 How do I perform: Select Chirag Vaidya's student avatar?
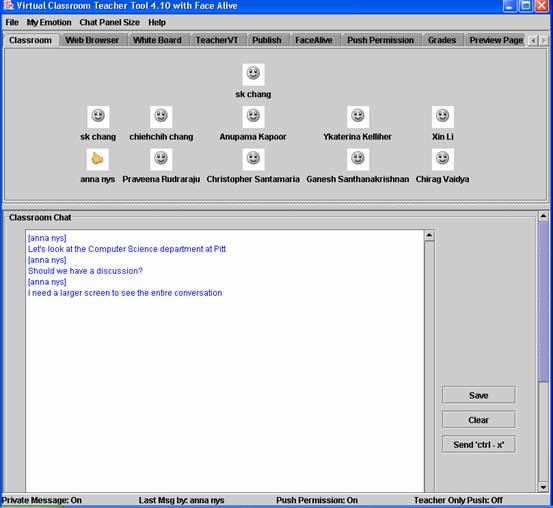[x=443, y=159]
